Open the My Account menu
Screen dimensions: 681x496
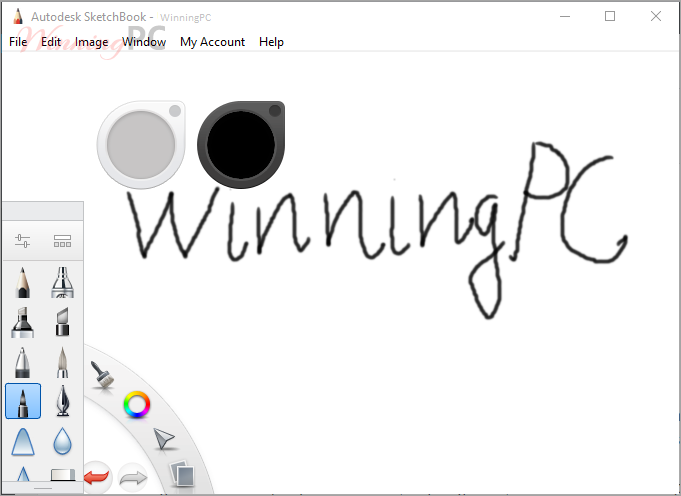212,42
